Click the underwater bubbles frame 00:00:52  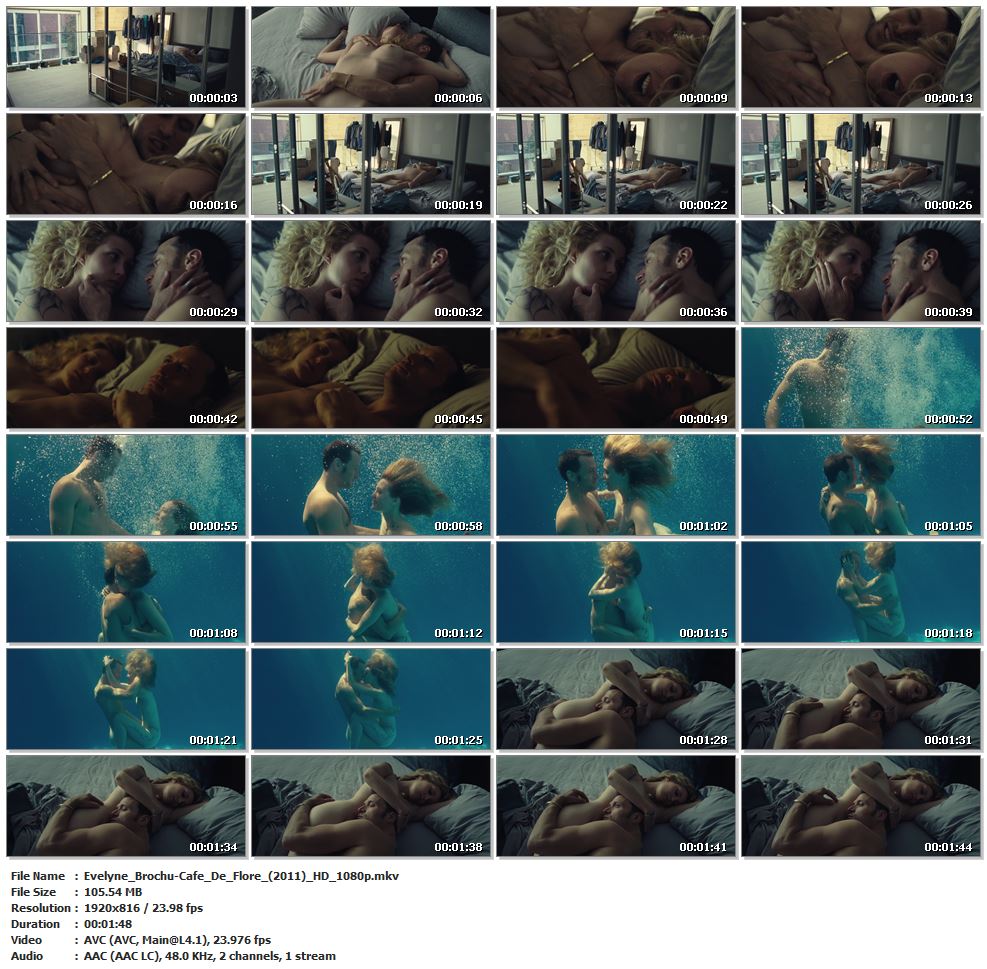click(x=861, y=378)
